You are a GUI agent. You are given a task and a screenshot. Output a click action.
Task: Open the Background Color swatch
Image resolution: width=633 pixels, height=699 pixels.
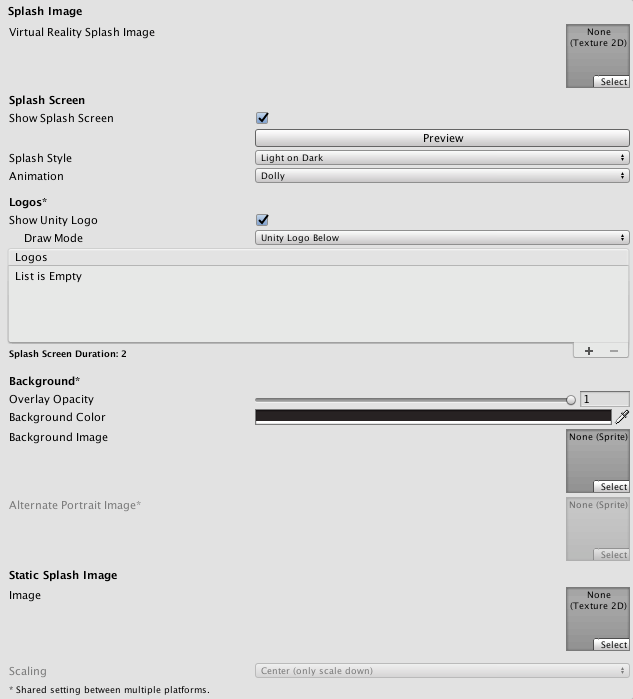pos(433,417)
